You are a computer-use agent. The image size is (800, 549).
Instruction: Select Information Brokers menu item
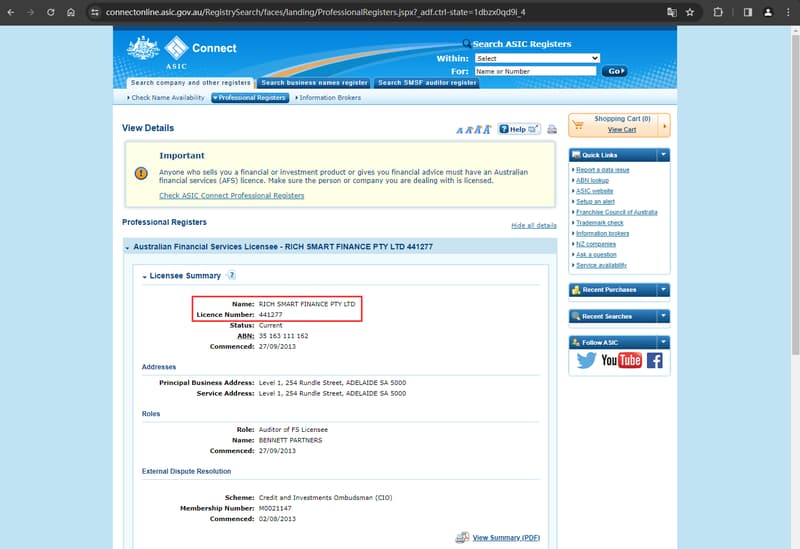coord(328,97)
